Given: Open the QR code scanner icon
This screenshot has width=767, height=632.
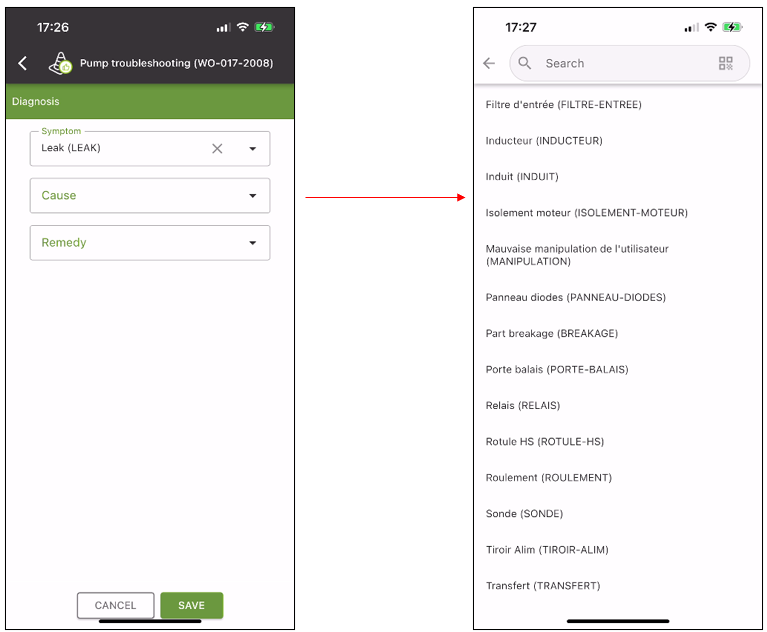Looking at the screenshot, I should coord(725,63).
